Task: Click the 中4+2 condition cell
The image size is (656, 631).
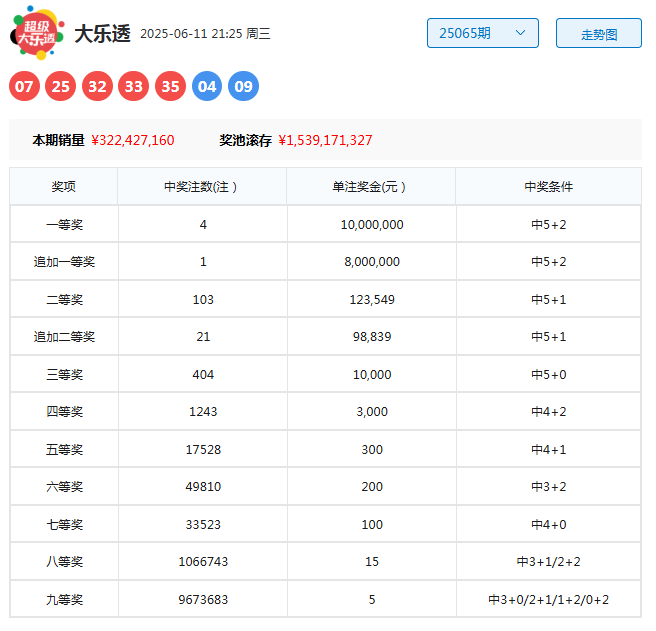Action: [548, 411]
